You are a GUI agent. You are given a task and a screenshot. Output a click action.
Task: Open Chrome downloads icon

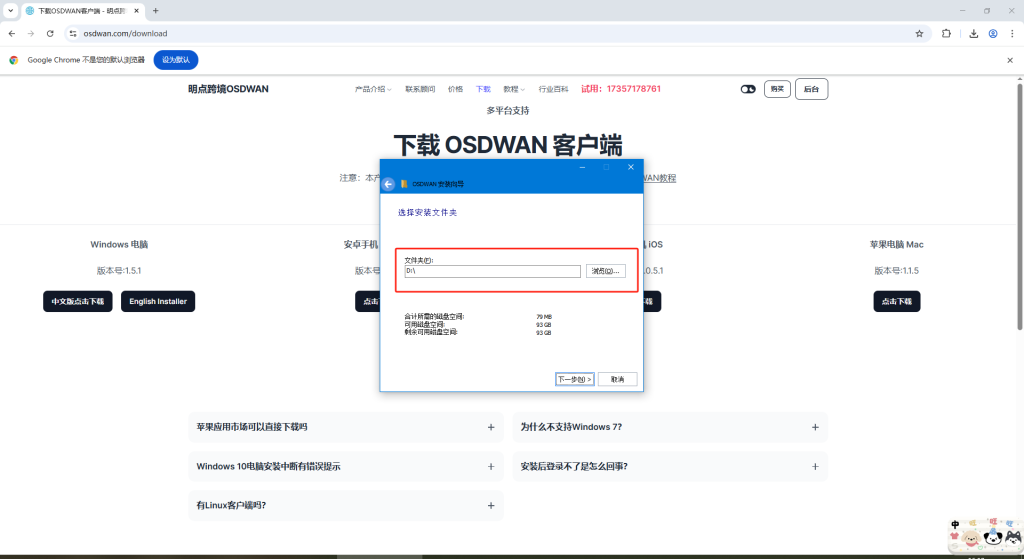tap(974, 33)
